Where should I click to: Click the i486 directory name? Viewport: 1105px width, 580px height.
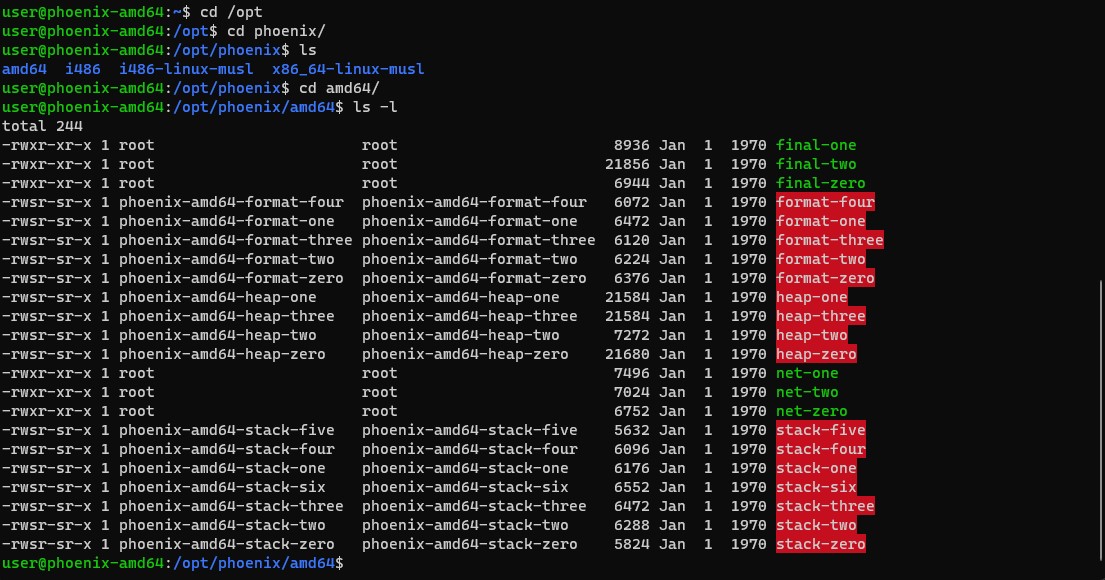pyautogui.click(x=82, y=69)
